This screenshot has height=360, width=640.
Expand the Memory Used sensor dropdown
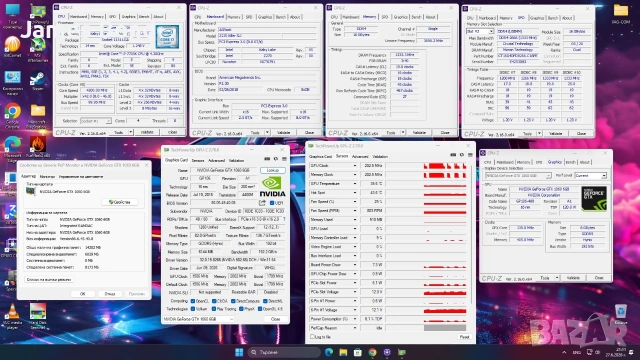355,220
